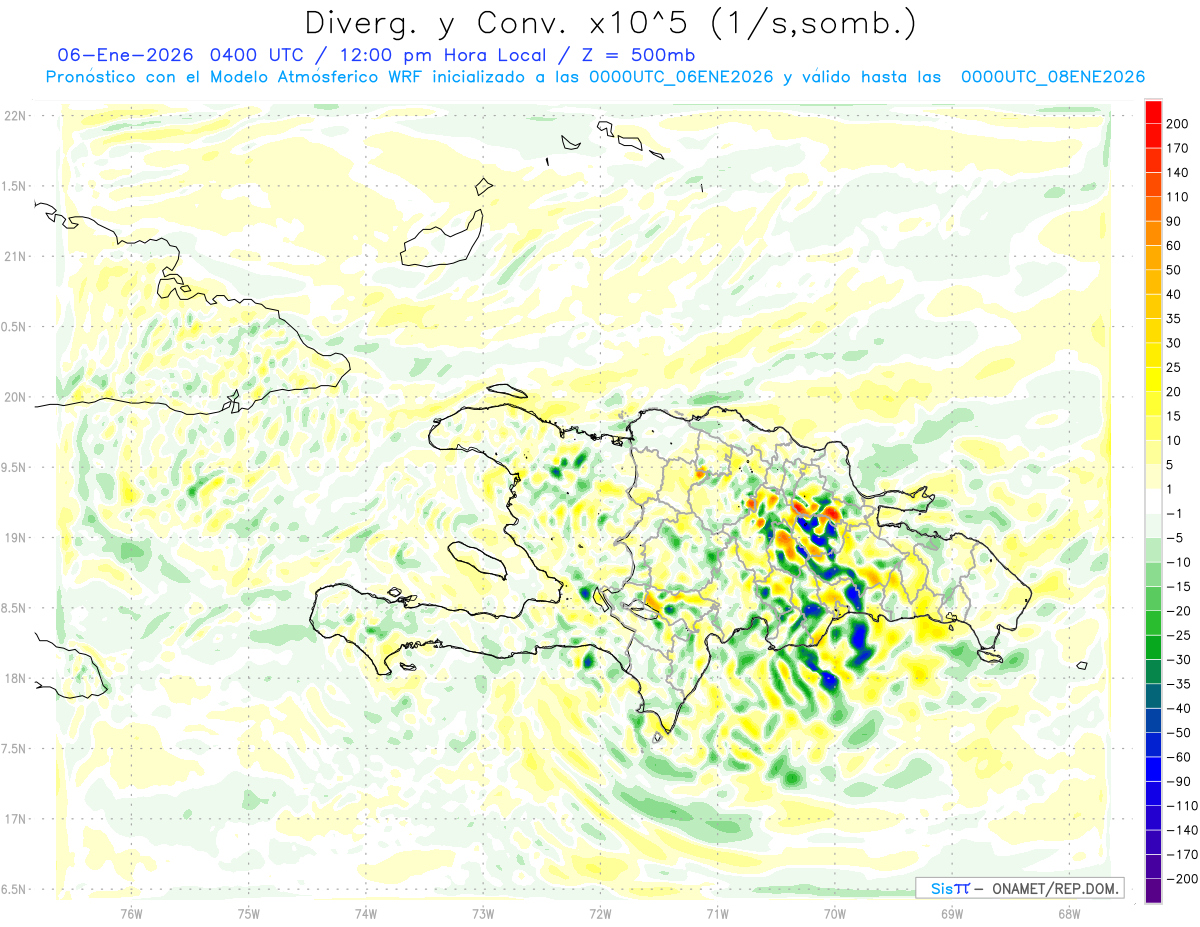Viewport: 1200px width, 927px height.
Task: Click the colorbar value '-170'
Action: [1182, 855]
